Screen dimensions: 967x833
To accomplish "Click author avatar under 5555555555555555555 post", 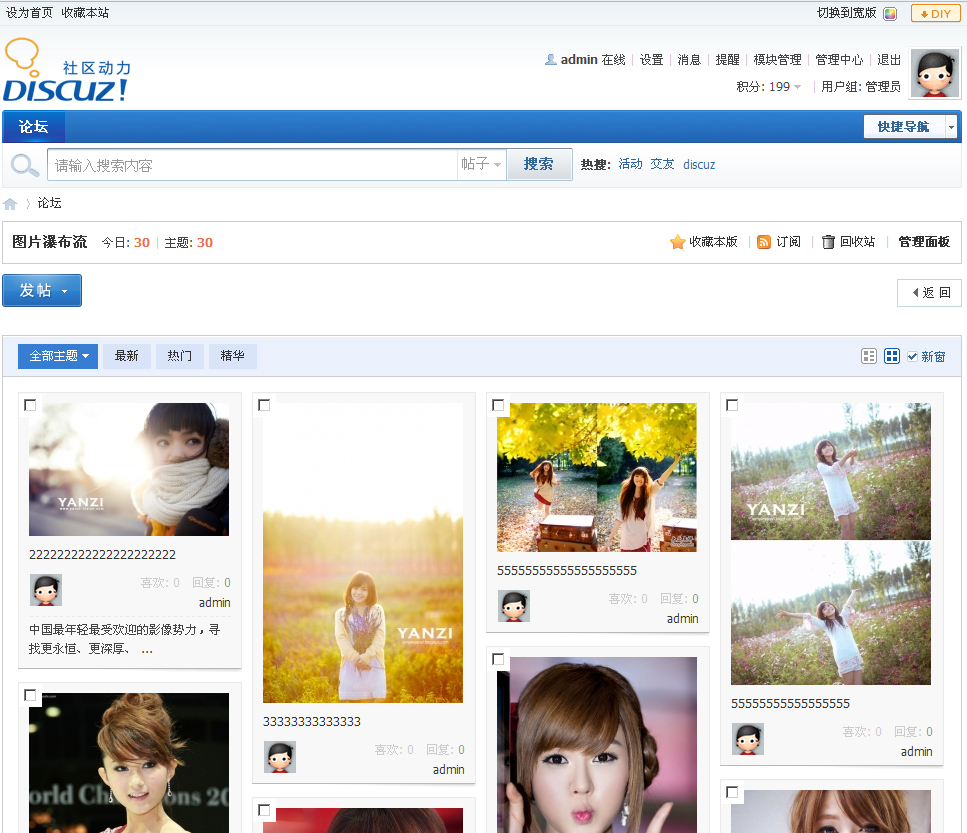I will point(514,606).
